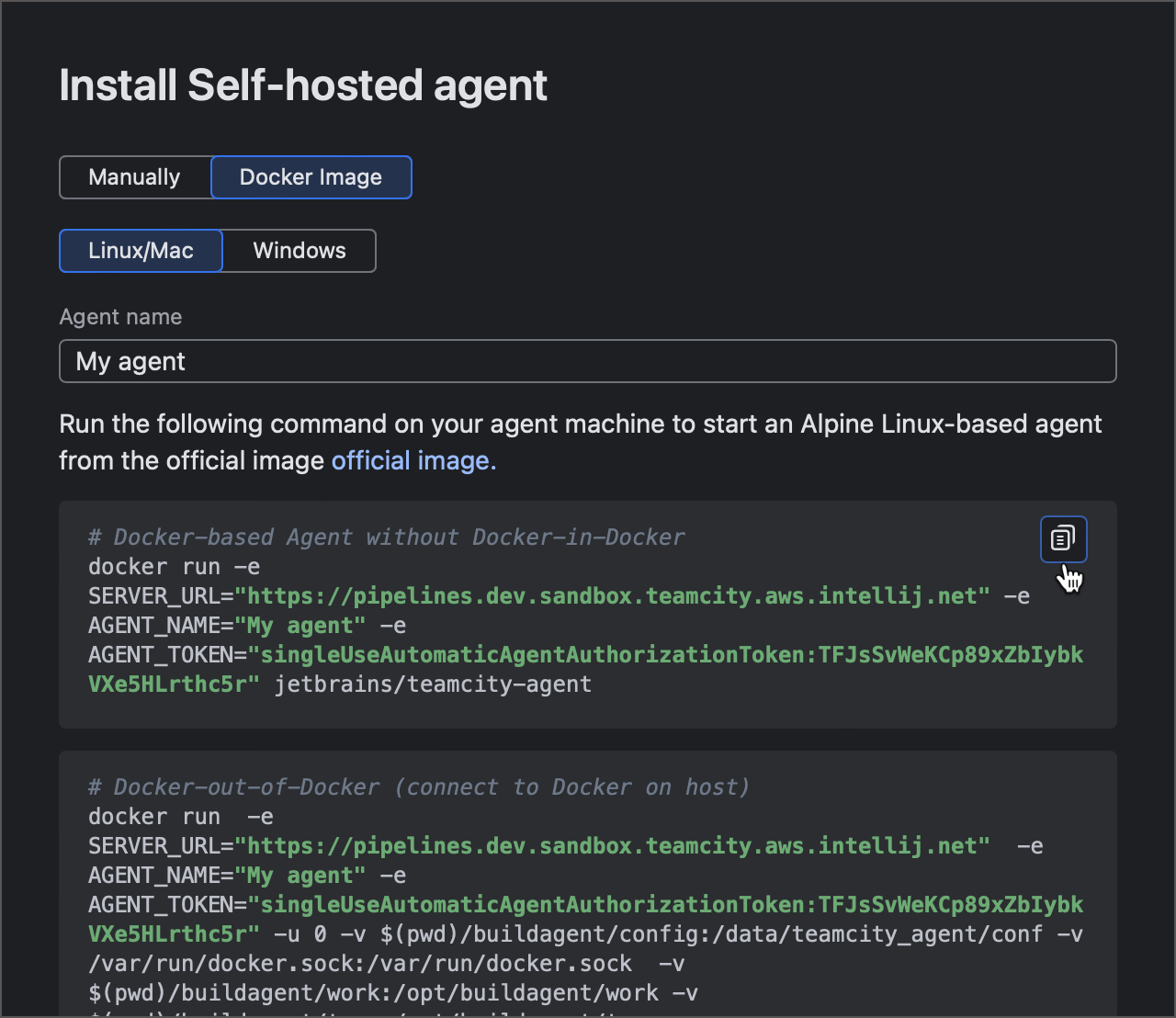Click the clipboard icon on the code block
Screen dimensions: 1176x1018
tap(1062, 539)
